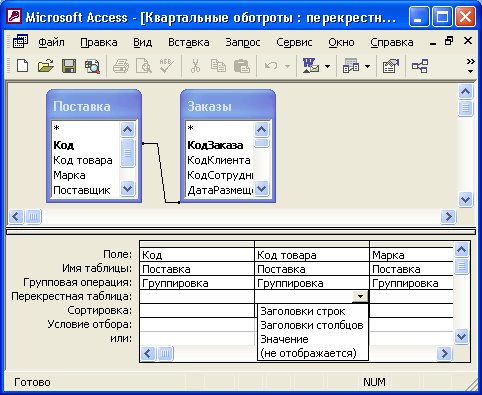Click the Сортировка cell under Код column
This screenshot has height=395, width=482.
[x=197, y=311]
